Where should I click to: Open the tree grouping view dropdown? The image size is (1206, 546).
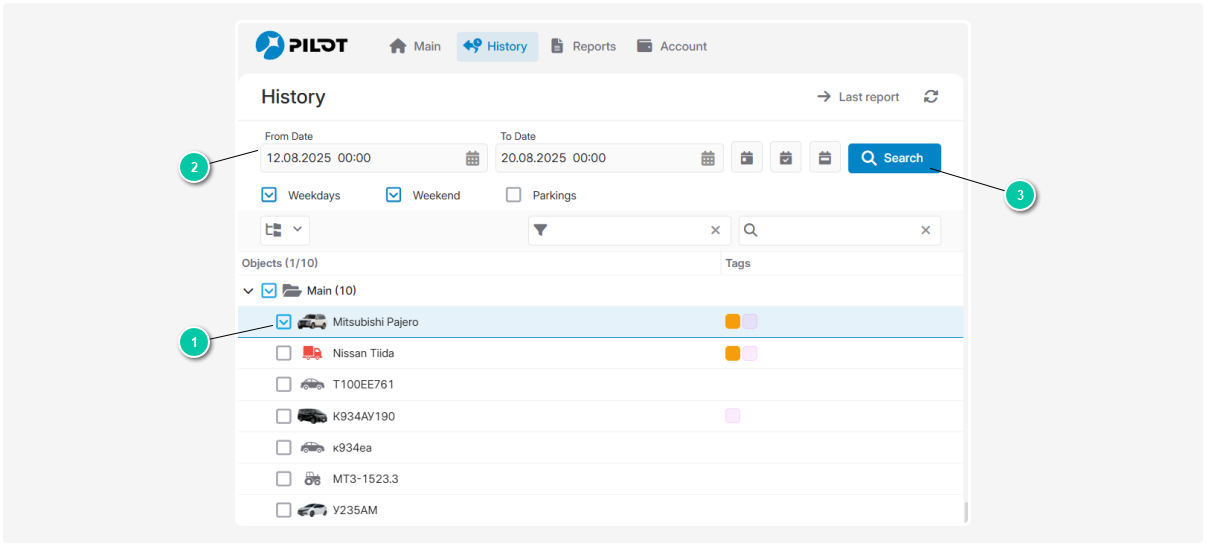(284, 230)
